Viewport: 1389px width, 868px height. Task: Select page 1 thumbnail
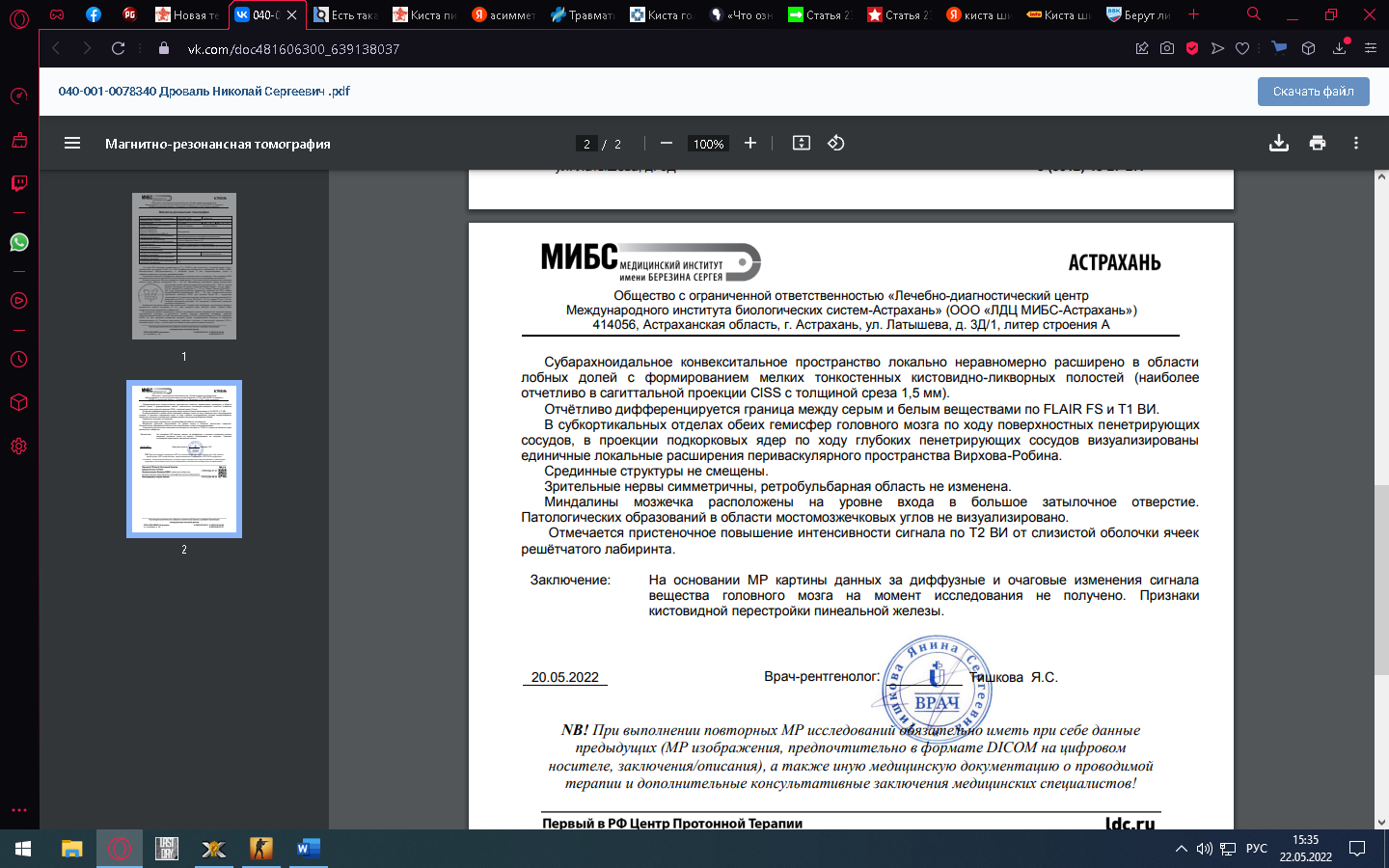(184, 266)
